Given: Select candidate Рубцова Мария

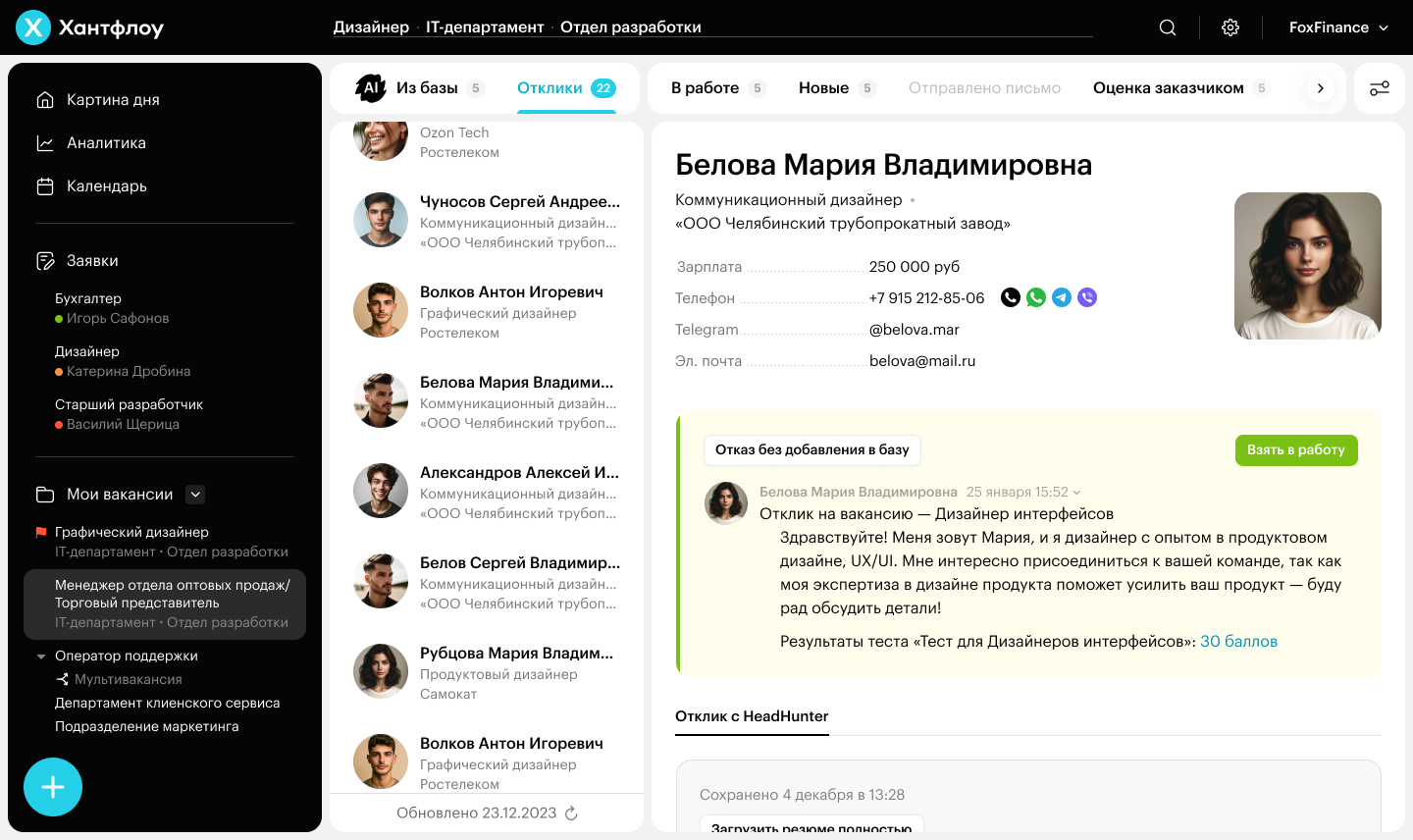Looking at the screenshot, I should (487, 672).
